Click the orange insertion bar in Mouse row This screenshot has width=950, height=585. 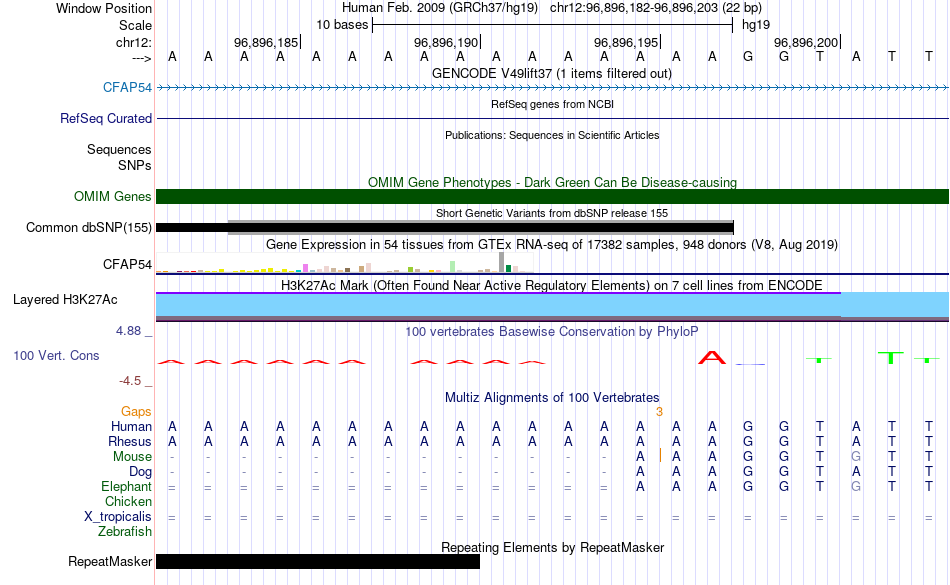[x=660, y=455]
